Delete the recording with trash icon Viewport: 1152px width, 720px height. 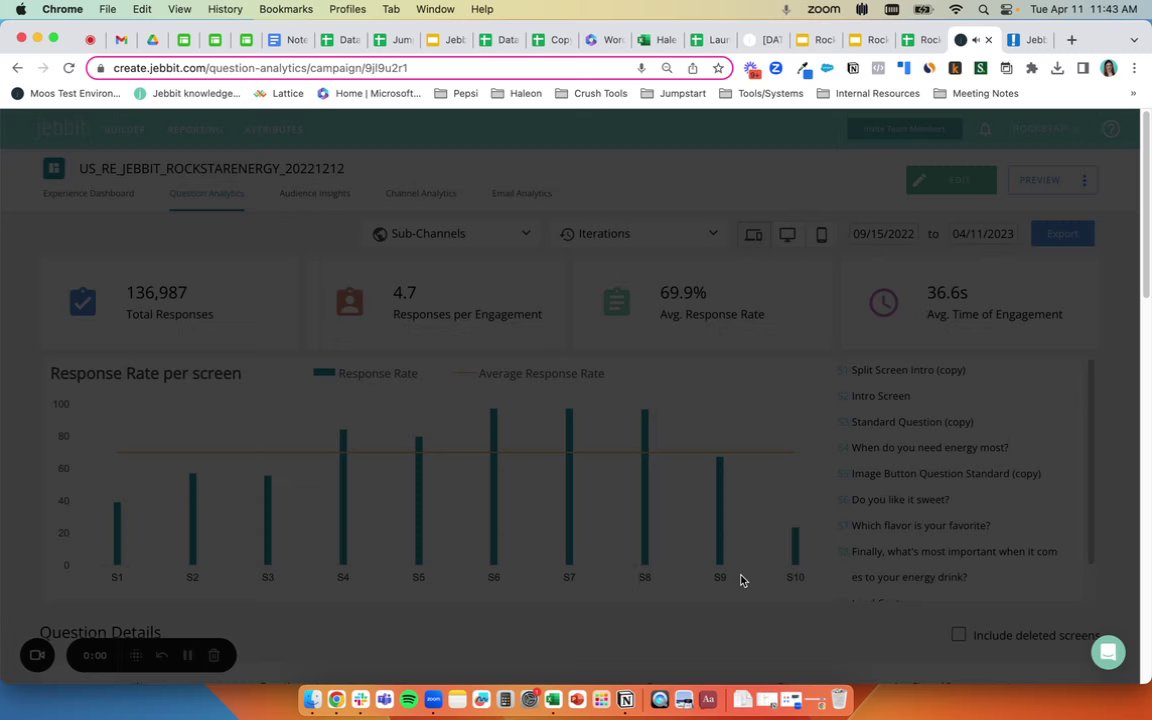[214, 655]
